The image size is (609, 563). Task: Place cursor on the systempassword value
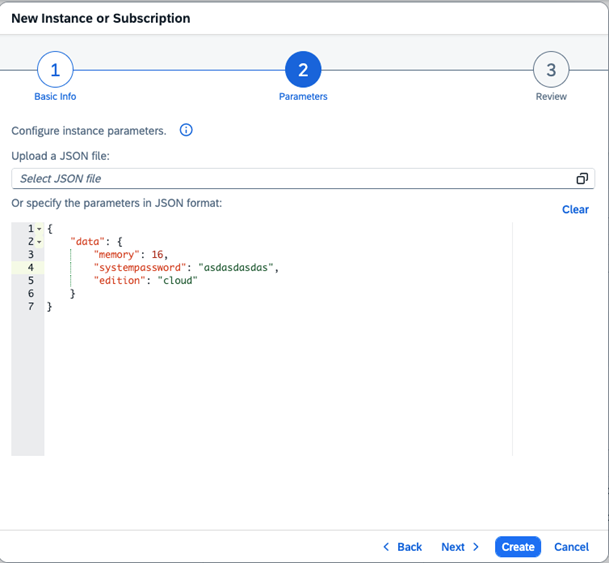(x=237, y=268)
